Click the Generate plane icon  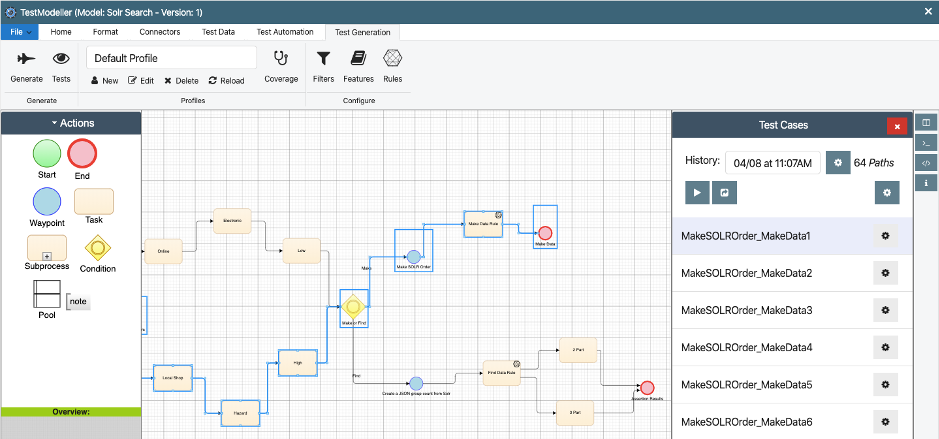click(26, 59)
